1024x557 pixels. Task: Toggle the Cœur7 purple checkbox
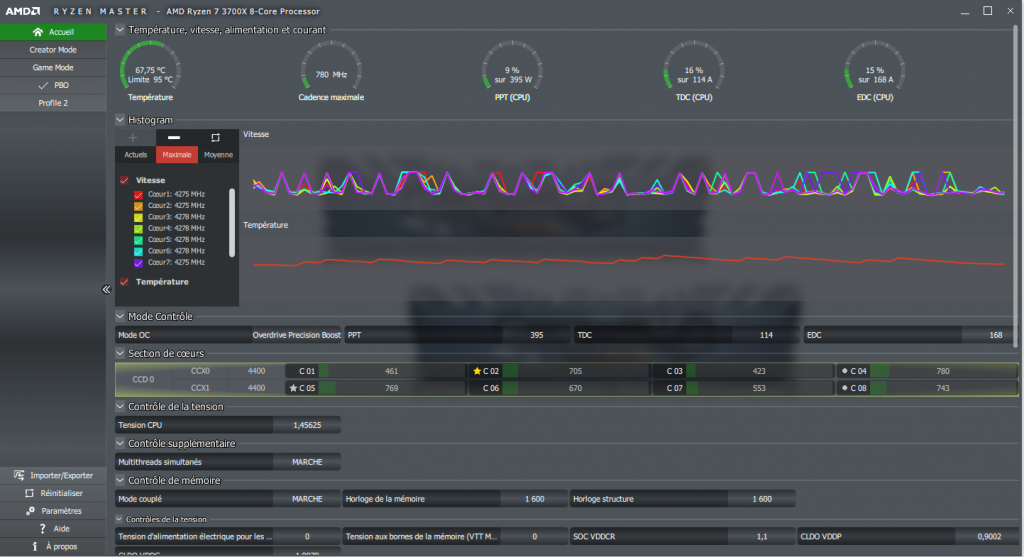coord(138,263)
